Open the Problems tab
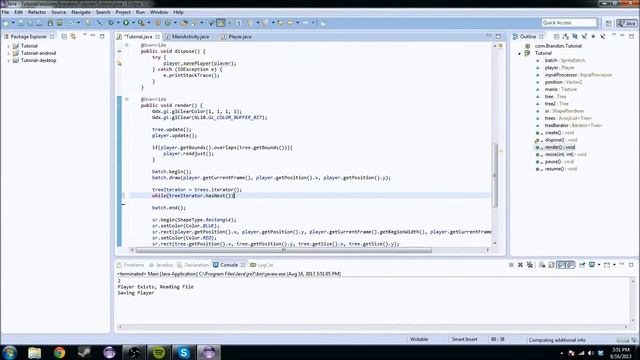640x360 pixels. pyautogui.click(x=130, y=265)
